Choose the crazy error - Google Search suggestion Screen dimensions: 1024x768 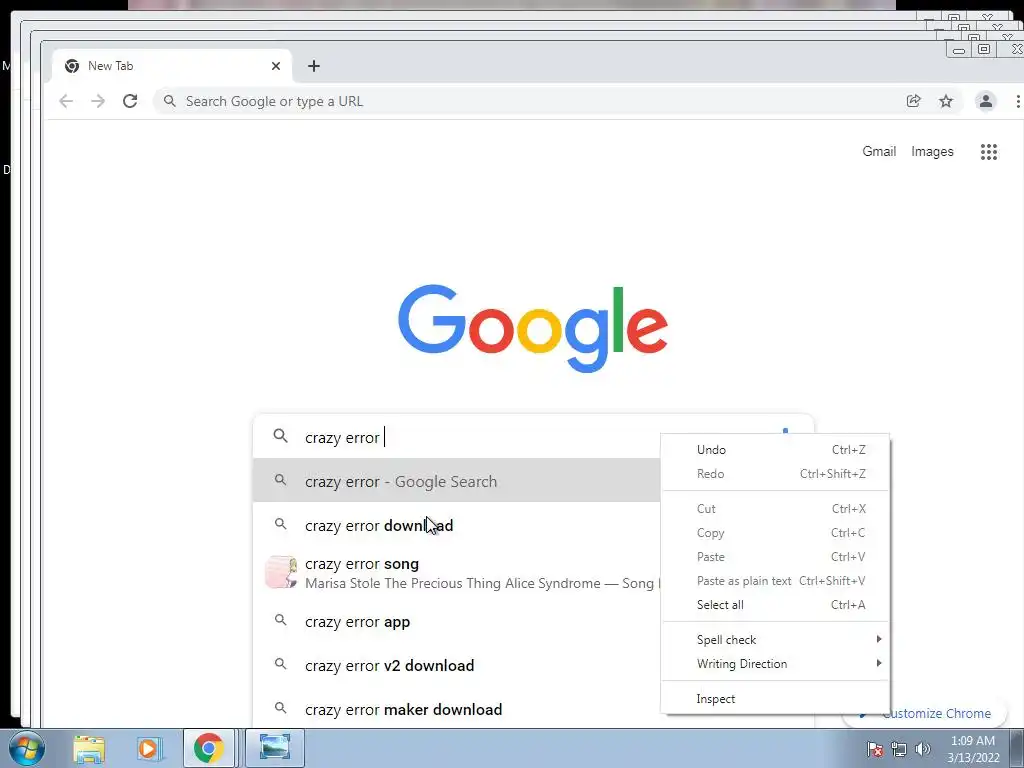pos(456,481)
